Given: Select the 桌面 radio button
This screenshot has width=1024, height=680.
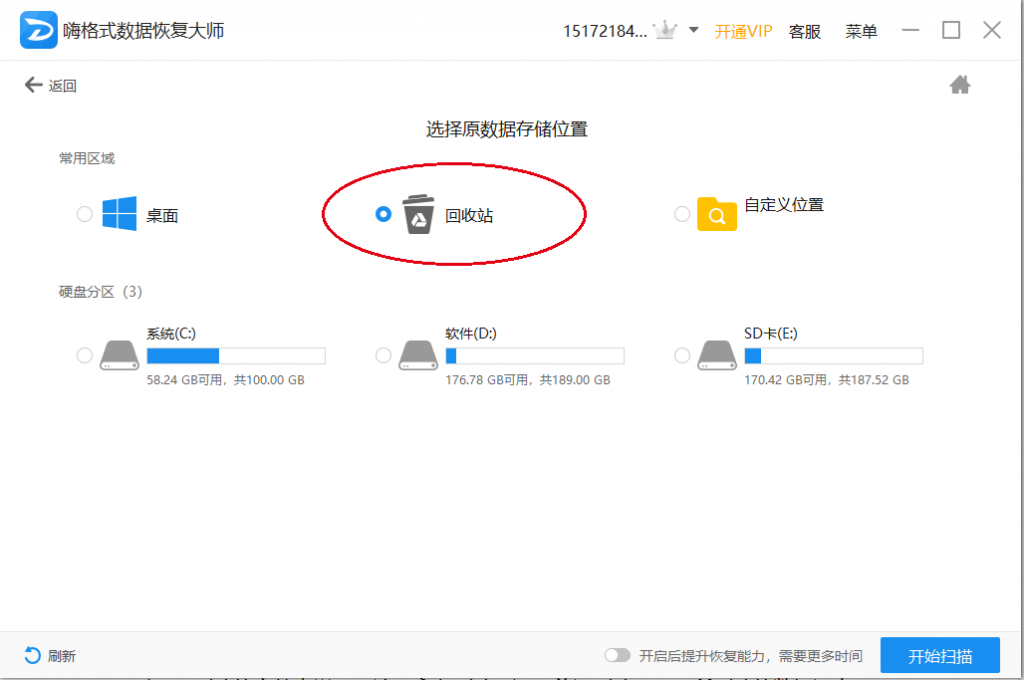Looking at the screenshot, I should pyautogui.click(x=84, y=214).
